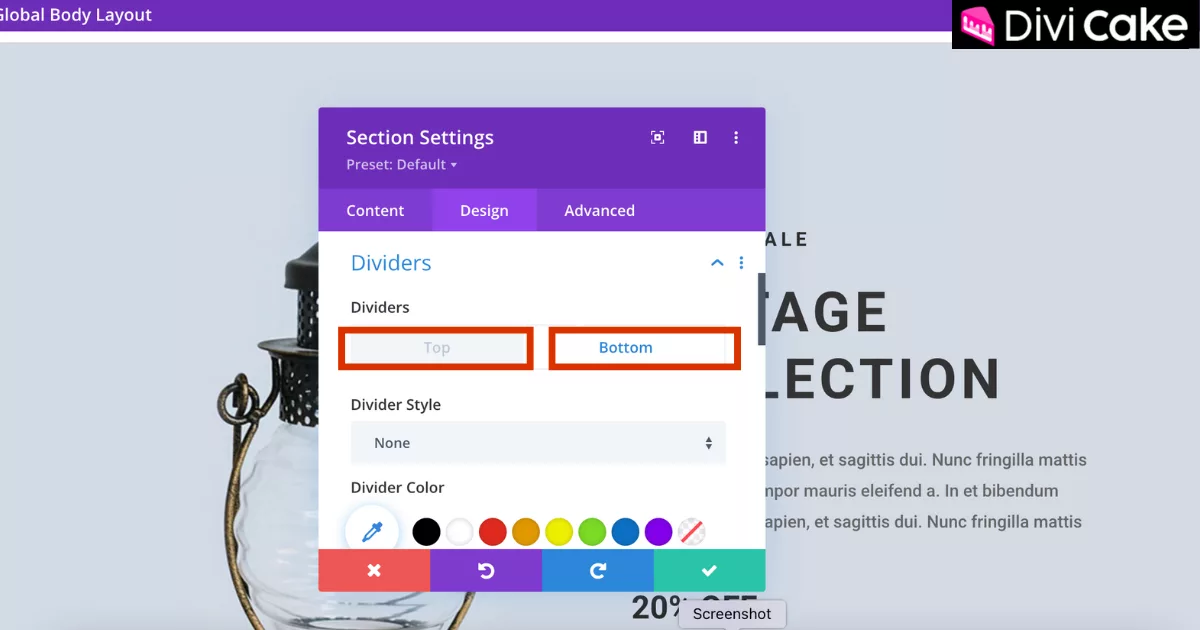Choose the purple divider color swatch
The width and height of the screenshot is (1200, 630).
[658, 531]
